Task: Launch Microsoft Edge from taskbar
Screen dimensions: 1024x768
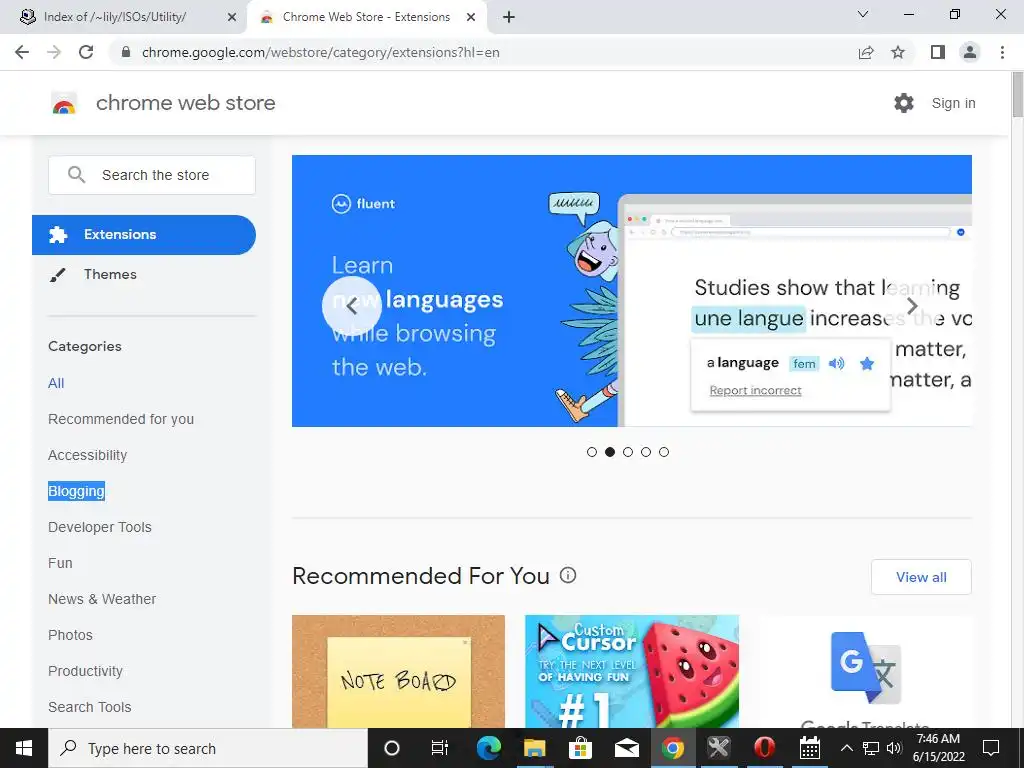Action: (x=488, y=748)
